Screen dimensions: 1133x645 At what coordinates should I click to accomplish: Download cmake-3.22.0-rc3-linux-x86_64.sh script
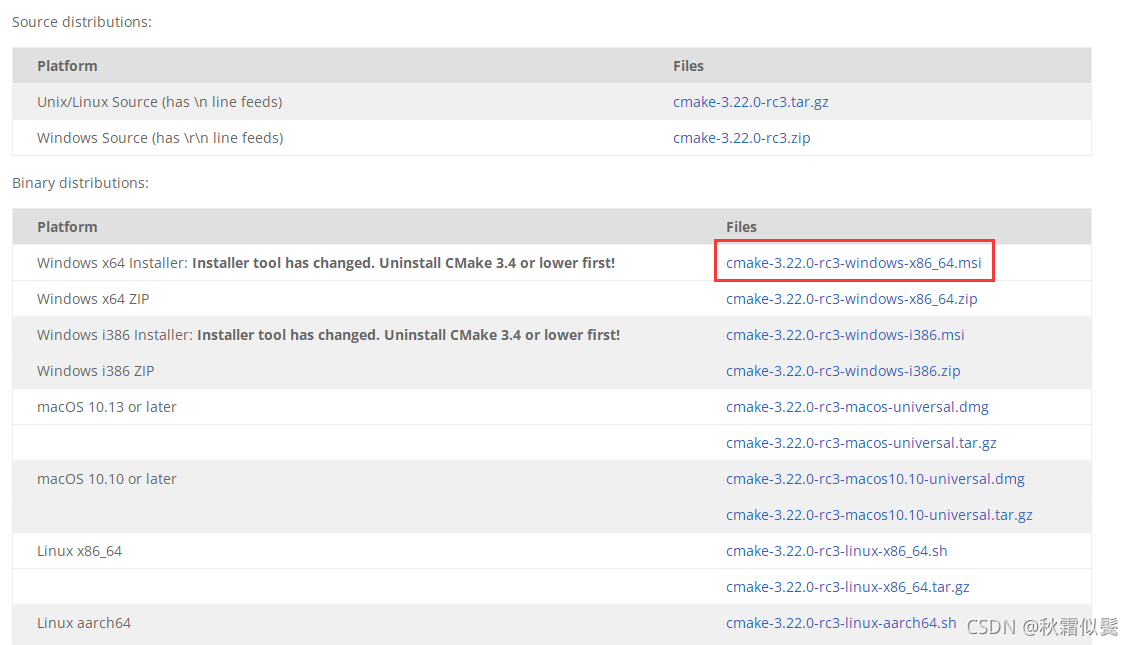[x=836, y=552]
